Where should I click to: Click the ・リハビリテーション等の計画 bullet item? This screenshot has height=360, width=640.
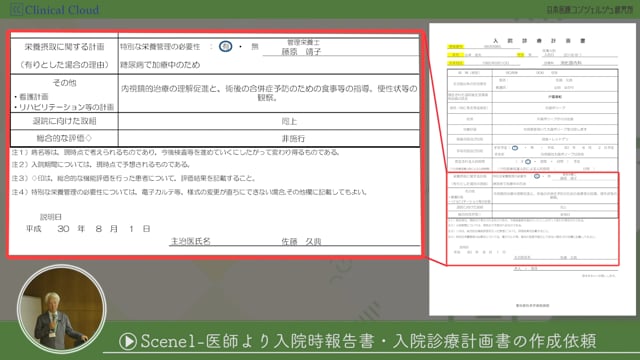coord(64,107)
